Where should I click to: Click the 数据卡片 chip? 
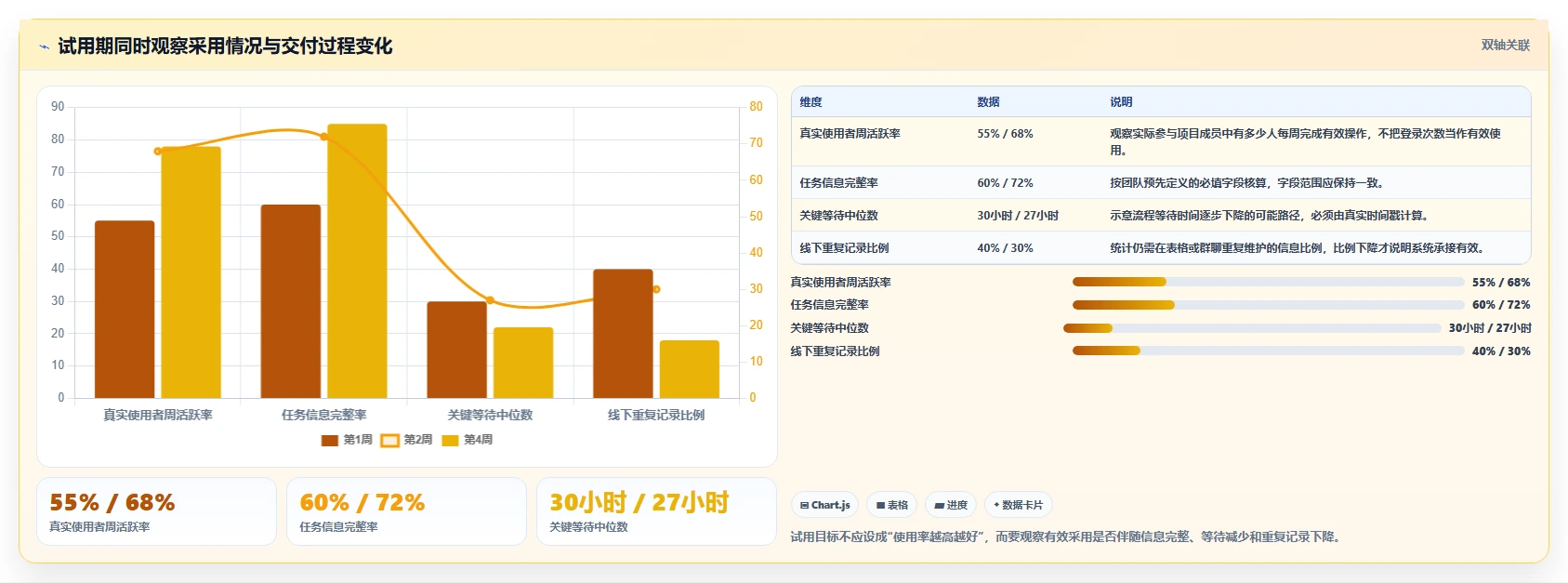click(x=1019, y=505)
